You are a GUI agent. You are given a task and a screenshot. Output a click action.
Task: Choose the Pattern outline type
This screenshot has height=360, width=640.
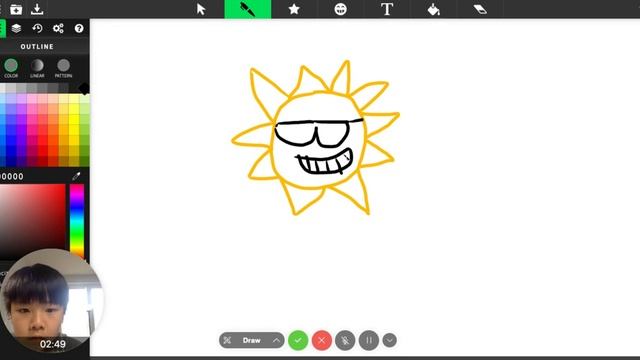click(x=63, y=68)
